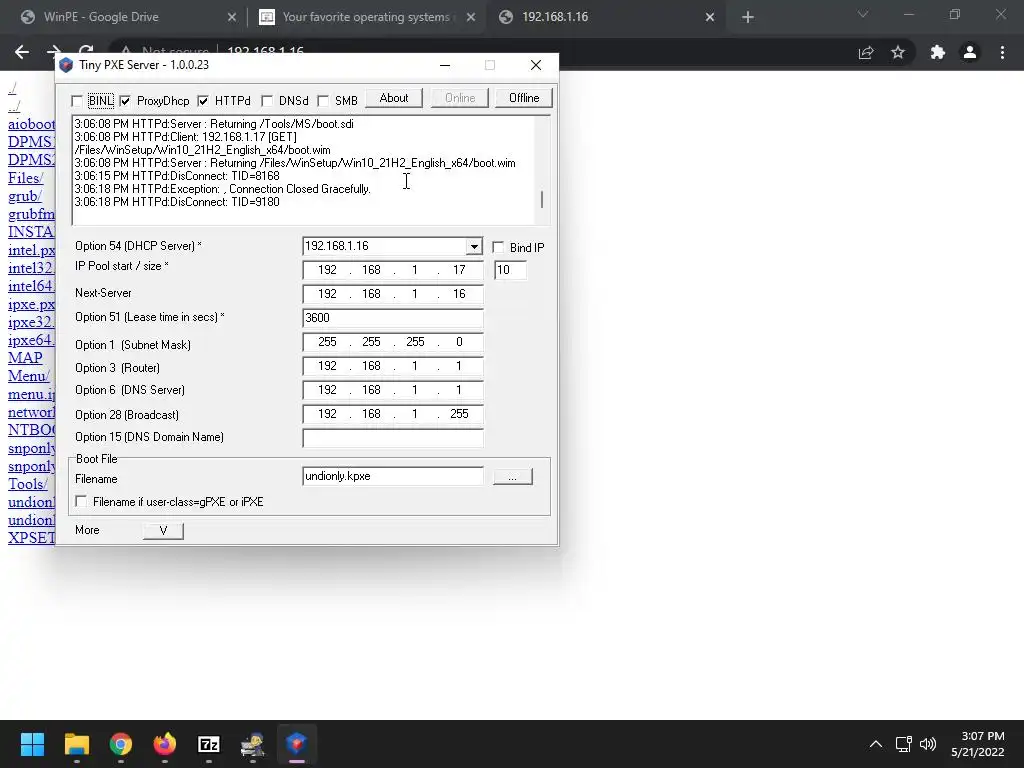The width and height of the screenshot is (1024, 768).
Task: Close the 192.168.1.16 browser tab
Action: (x=710, y=17)
